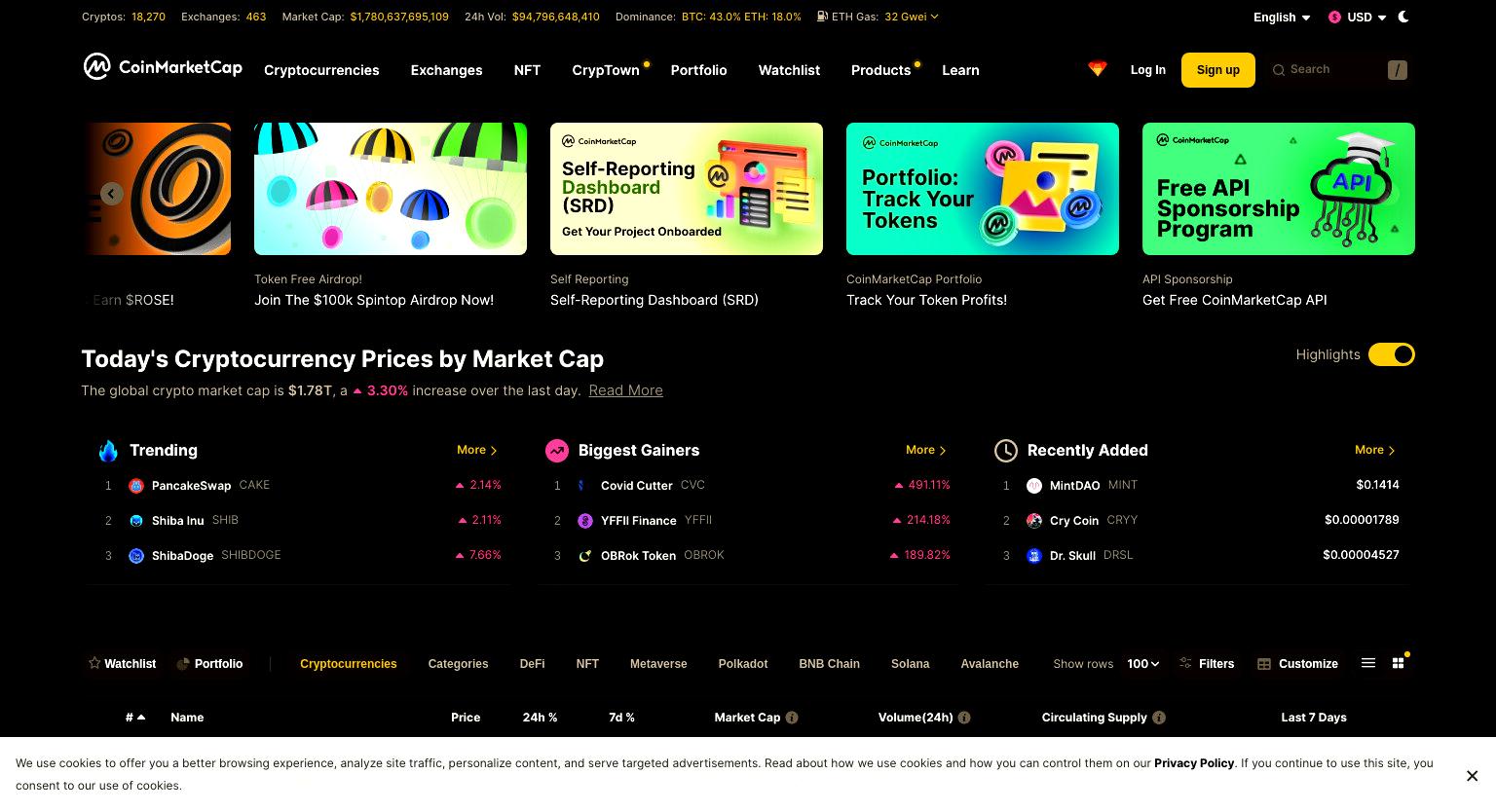Open the Cryptocurrencies nav menu

(x=321, y=70)
